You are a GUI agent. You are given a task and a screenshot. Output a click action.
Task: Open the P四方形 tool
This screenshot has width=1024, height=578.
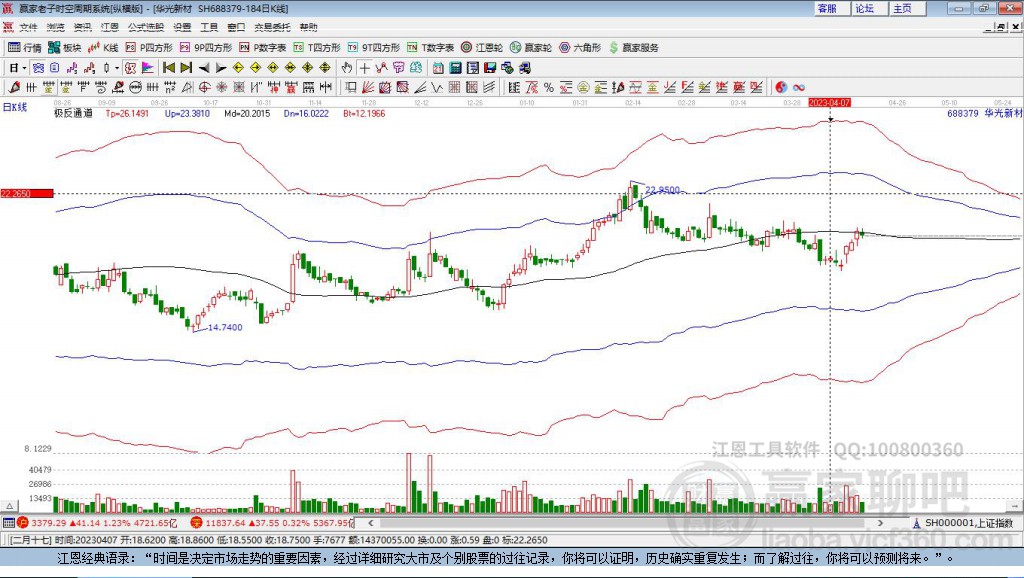coord(149,48)
